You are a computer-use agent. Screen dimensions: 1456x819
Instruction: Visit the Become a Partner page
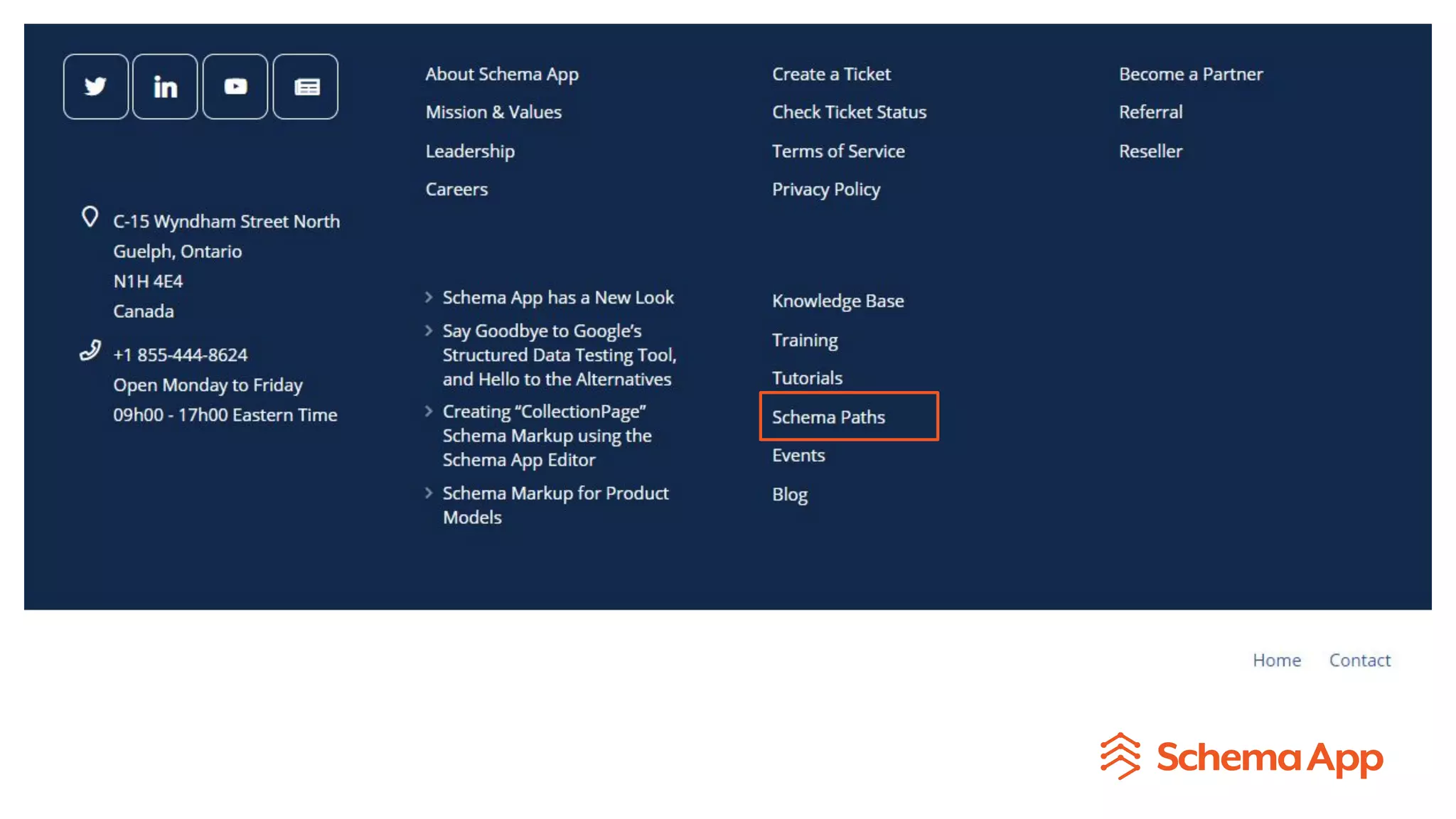1190,74
